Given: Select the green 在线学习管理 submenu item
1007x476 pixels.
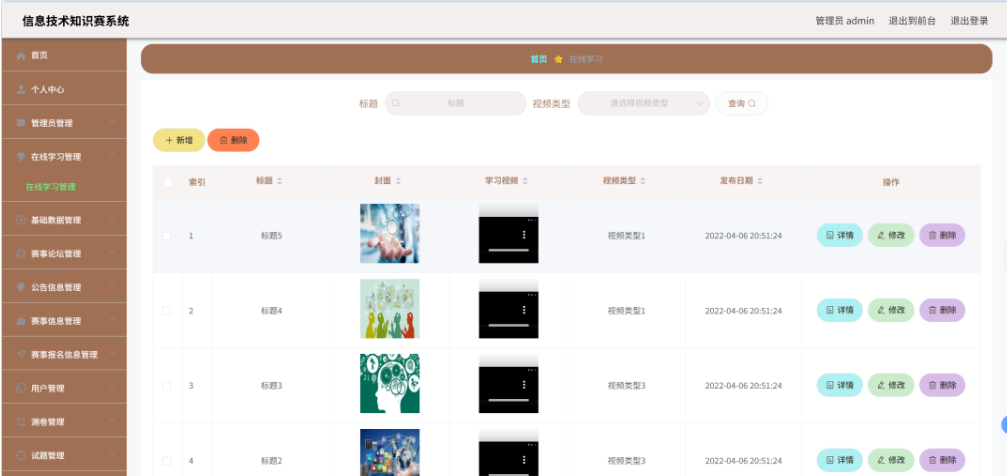Looking at the screenshot, I should point(50,188).
